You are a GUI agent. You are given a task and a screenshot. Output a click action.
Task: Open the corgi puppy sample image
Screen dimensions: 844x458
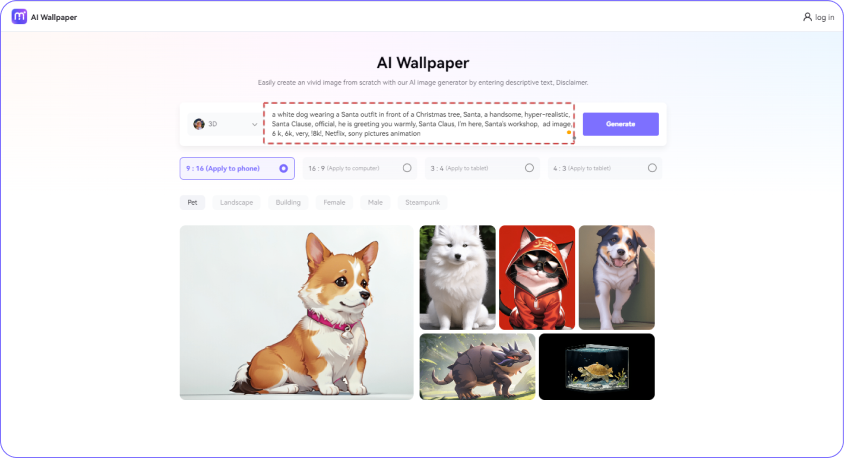[297, 313]
